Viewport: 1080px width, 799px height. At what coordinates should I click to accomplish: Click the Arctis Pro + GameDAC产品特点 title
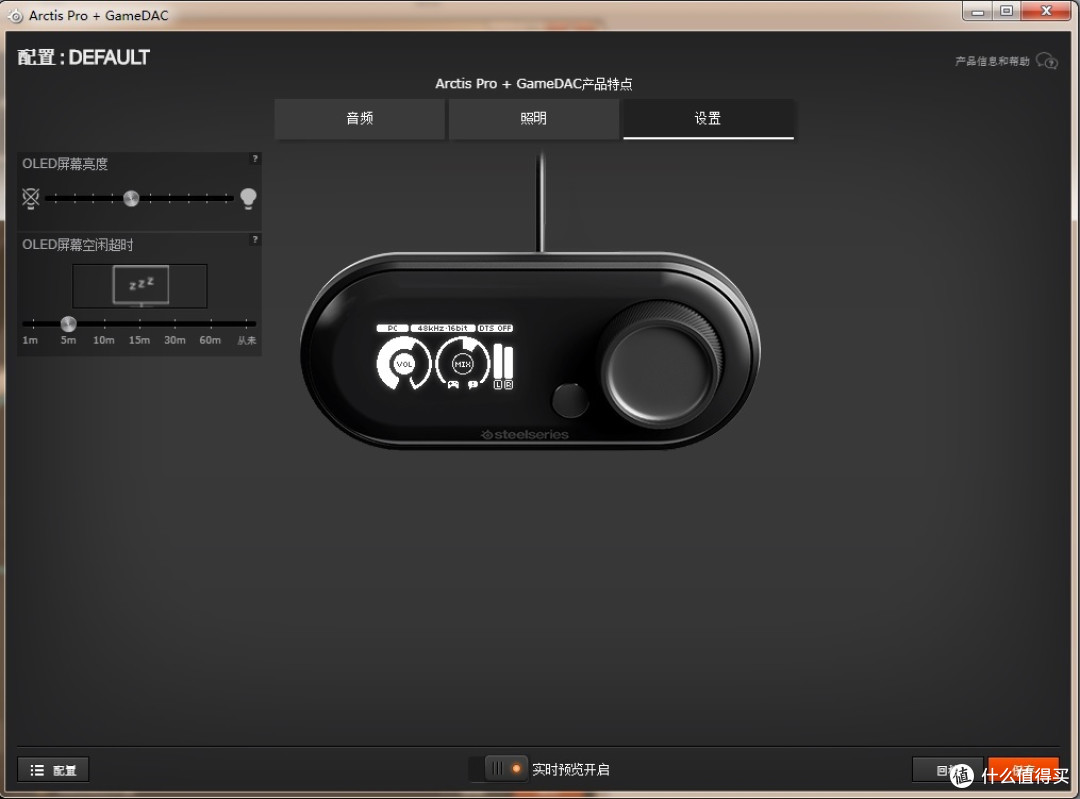[x=534, y=84]
